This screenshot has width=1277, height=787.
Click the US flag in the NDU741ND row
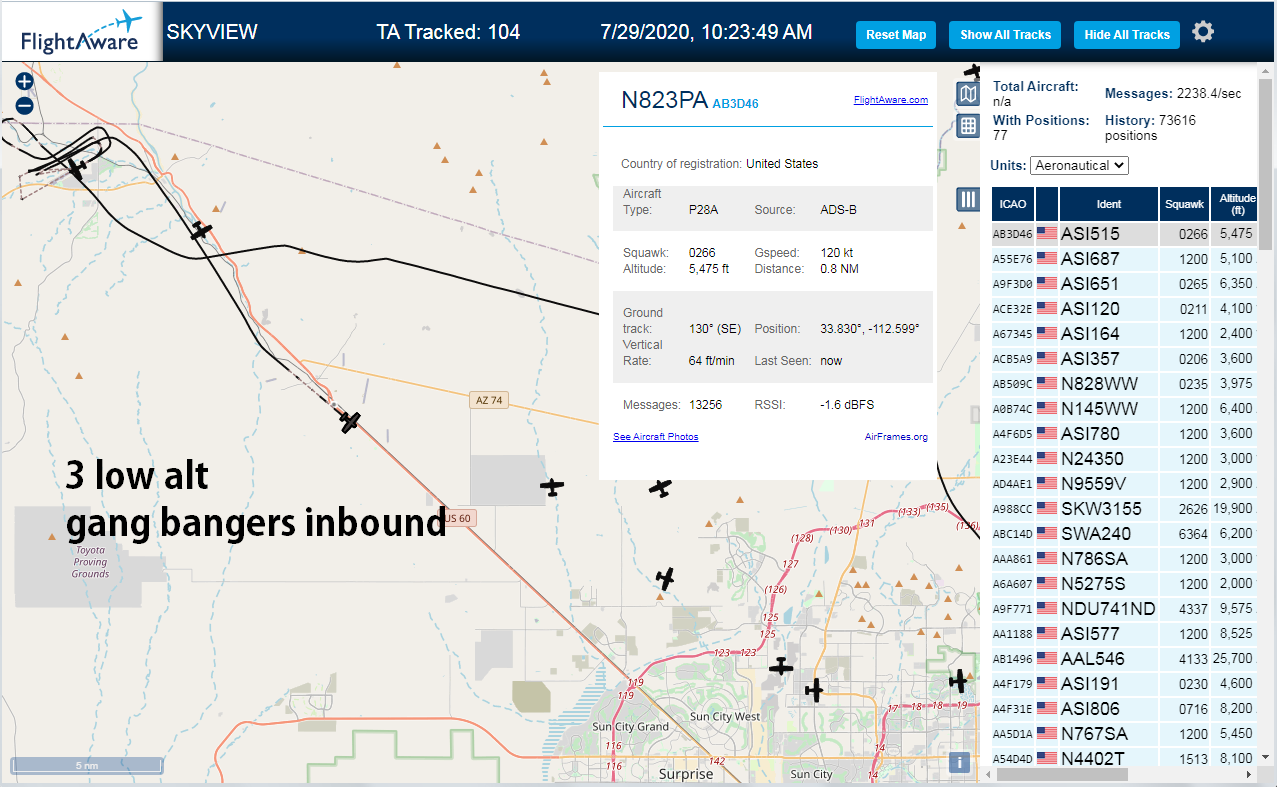tap(1047, 609)
